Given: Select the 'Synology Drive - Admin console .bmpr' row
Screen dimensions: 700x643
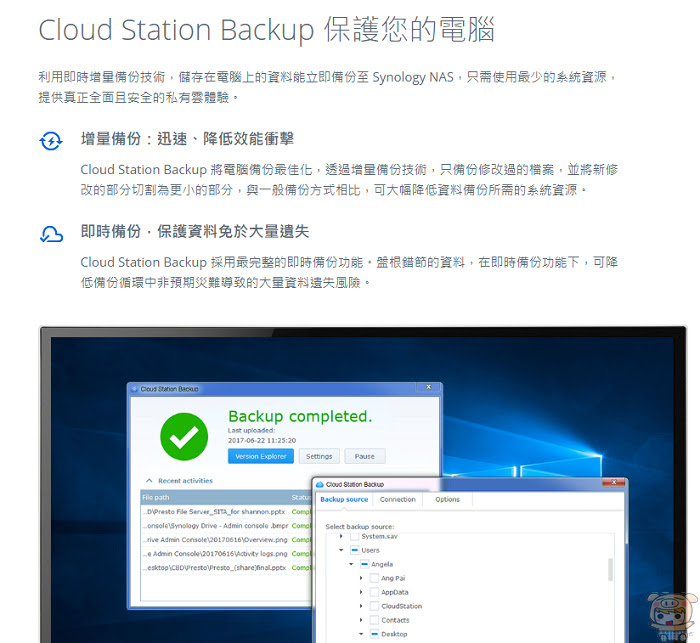Looking at the screenshot, I should (x=226, y=526).
